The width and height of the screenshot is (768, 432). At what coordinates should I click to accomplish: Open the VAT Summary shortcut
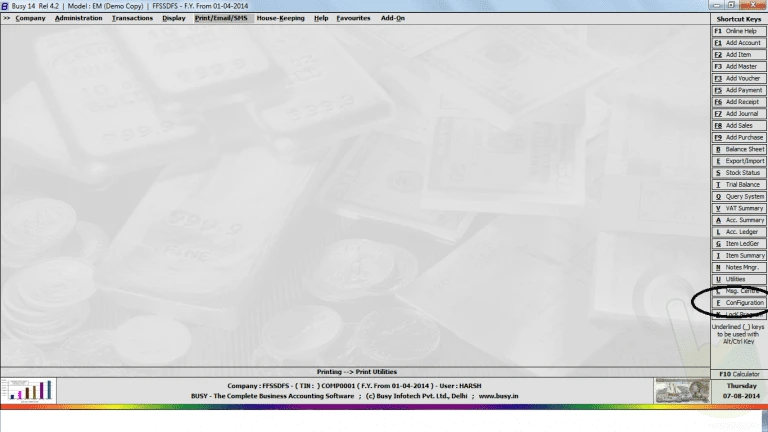pyautogui.click(x=739, y=208)
